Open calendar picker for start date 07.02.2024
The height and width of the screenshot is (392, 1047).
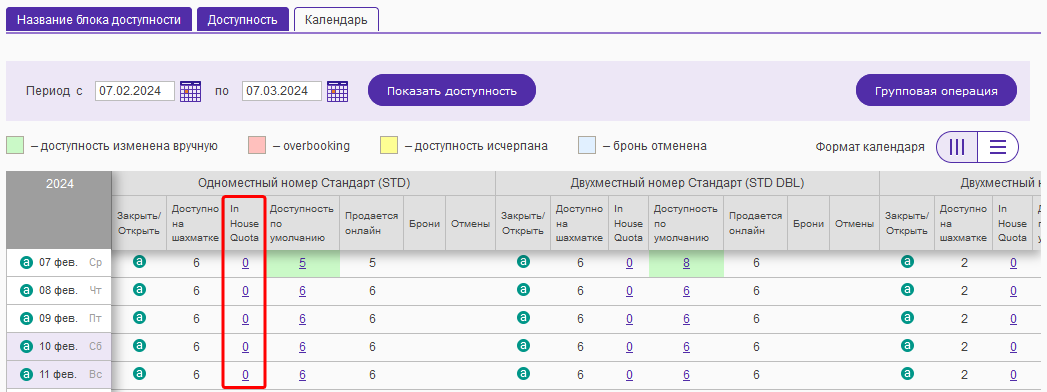(190, 91)
